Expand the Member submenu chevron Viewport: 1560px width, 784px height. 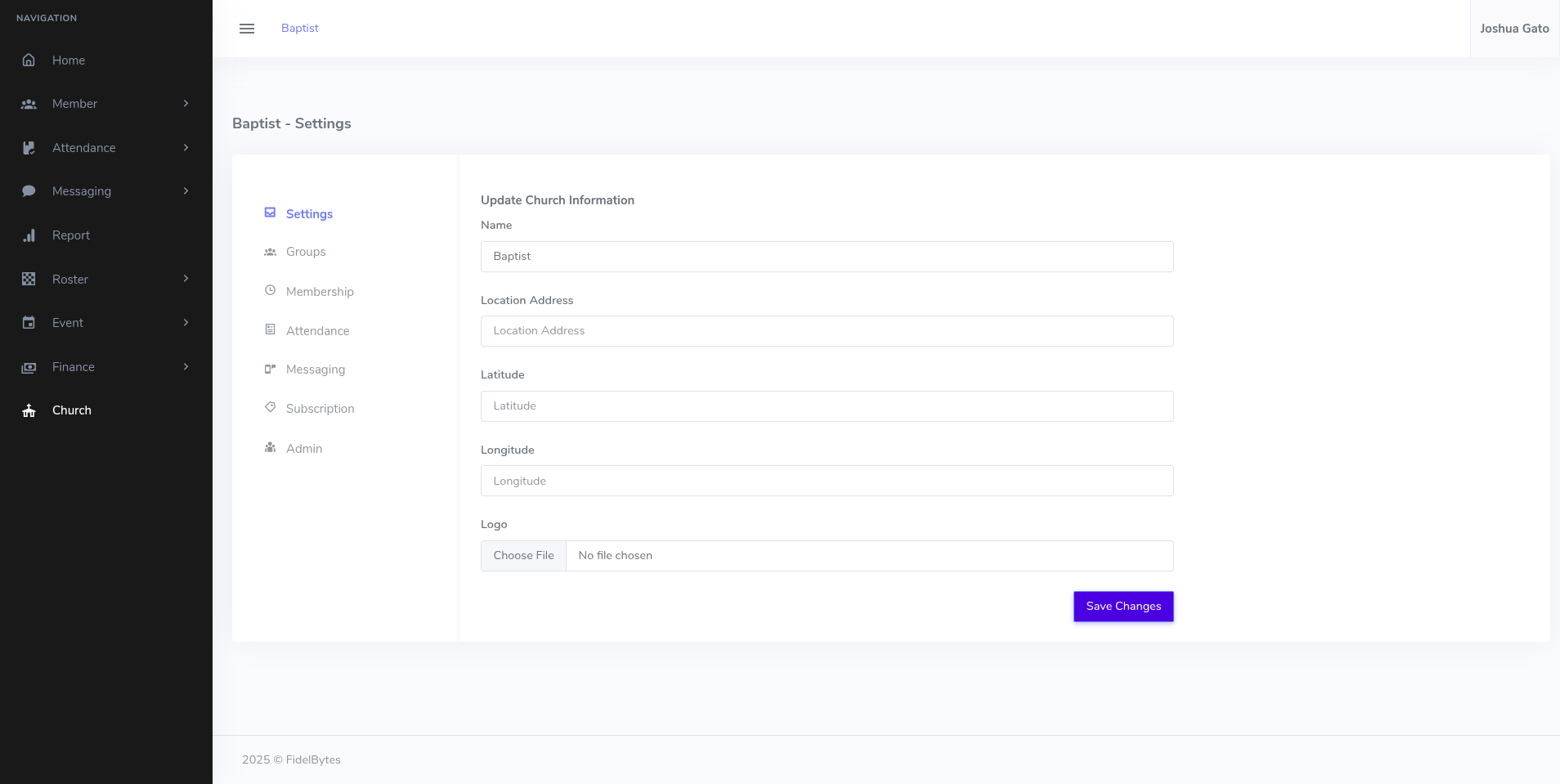pyautogui.click(x=186, y=104)
